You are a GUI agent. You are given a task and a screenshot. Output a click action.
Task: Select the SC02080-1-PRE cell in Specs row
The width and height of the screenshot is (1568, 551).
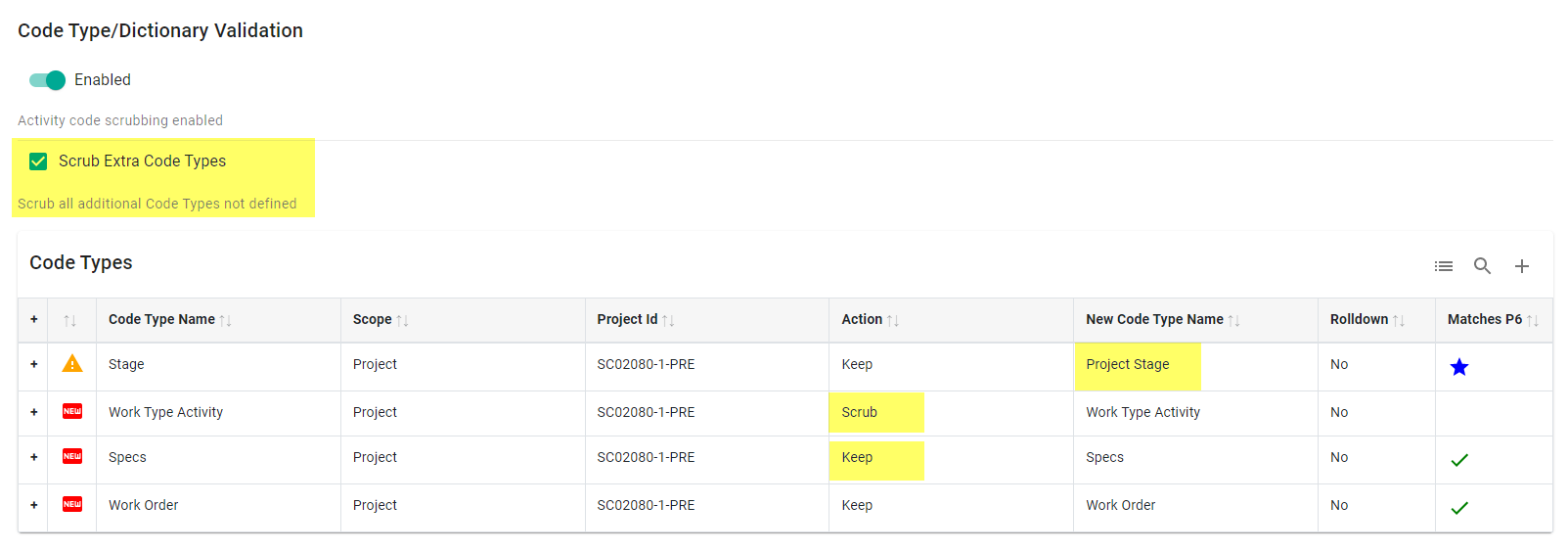pyautogui.click(x=646, y=457)
